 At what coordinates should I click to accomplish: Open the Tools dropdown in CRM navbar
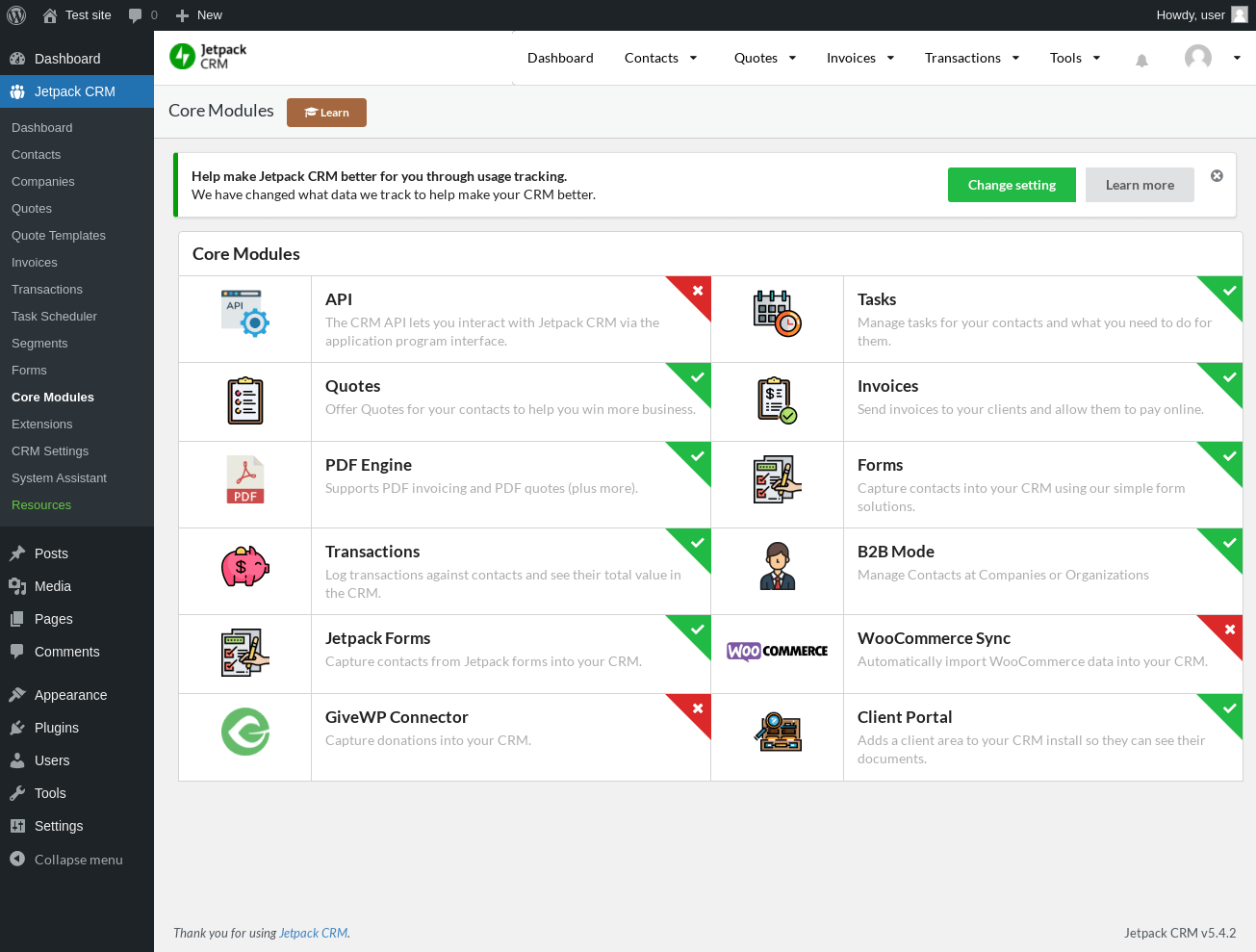[1074, 58]
